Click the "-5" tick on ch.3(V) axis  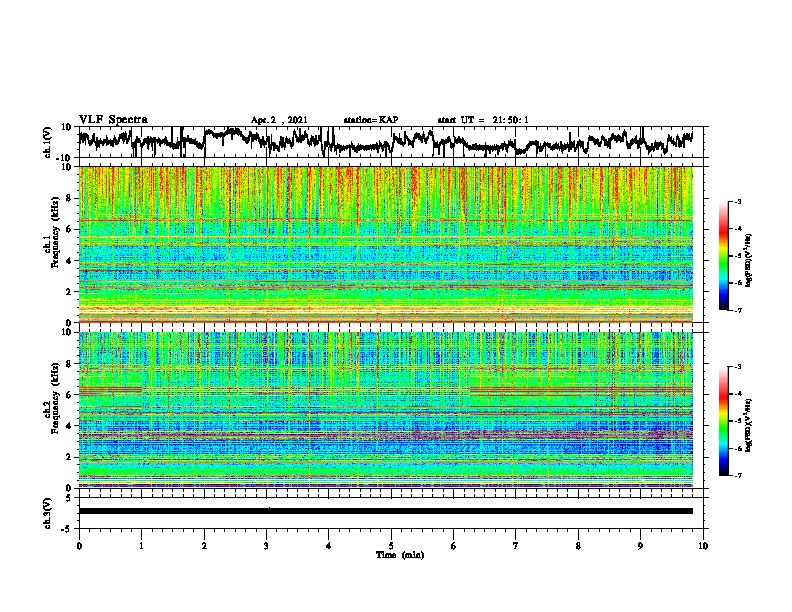[67, 529]
